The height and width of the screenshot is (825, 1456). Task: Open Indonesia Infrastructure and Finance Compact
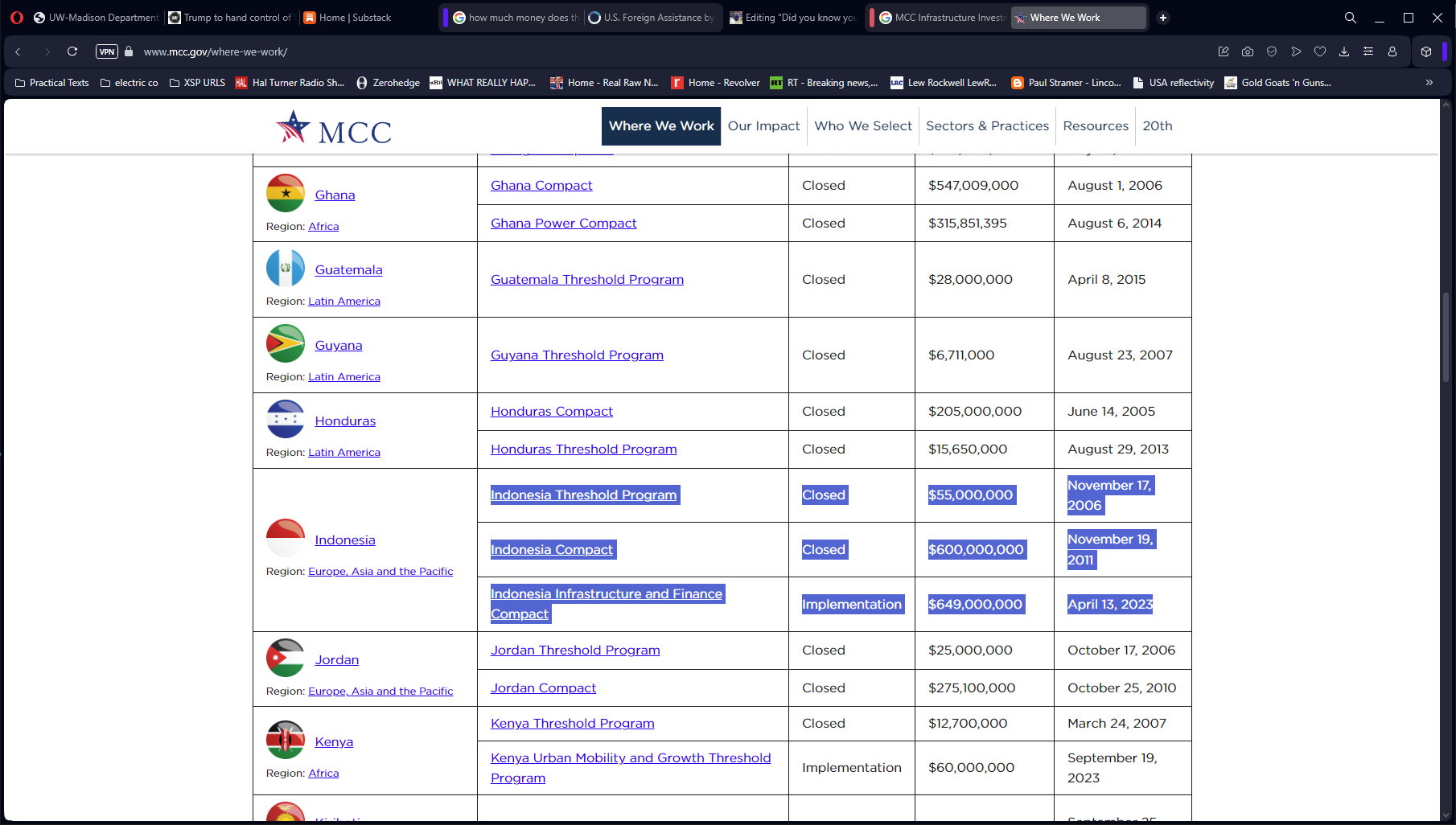[x=607, y=604]
